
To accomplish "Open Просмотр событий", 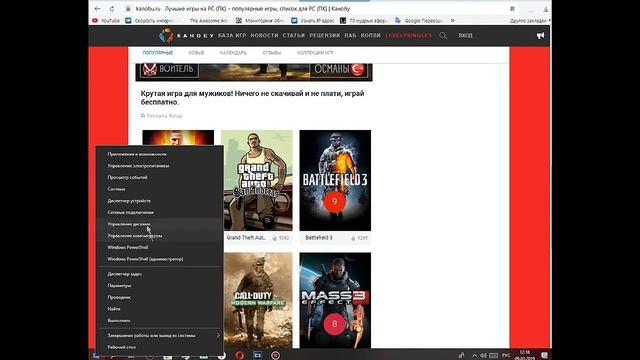I will pos(160,178).
